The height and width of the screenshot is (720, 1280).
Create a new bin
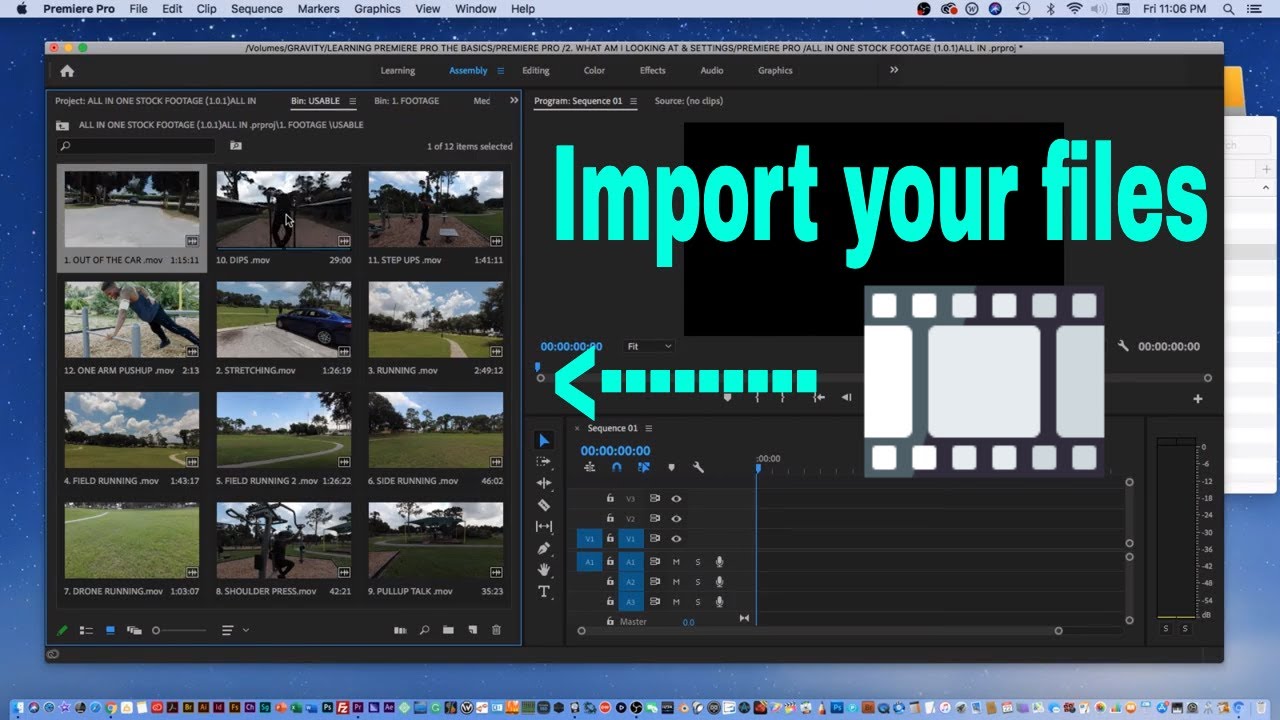448,631
